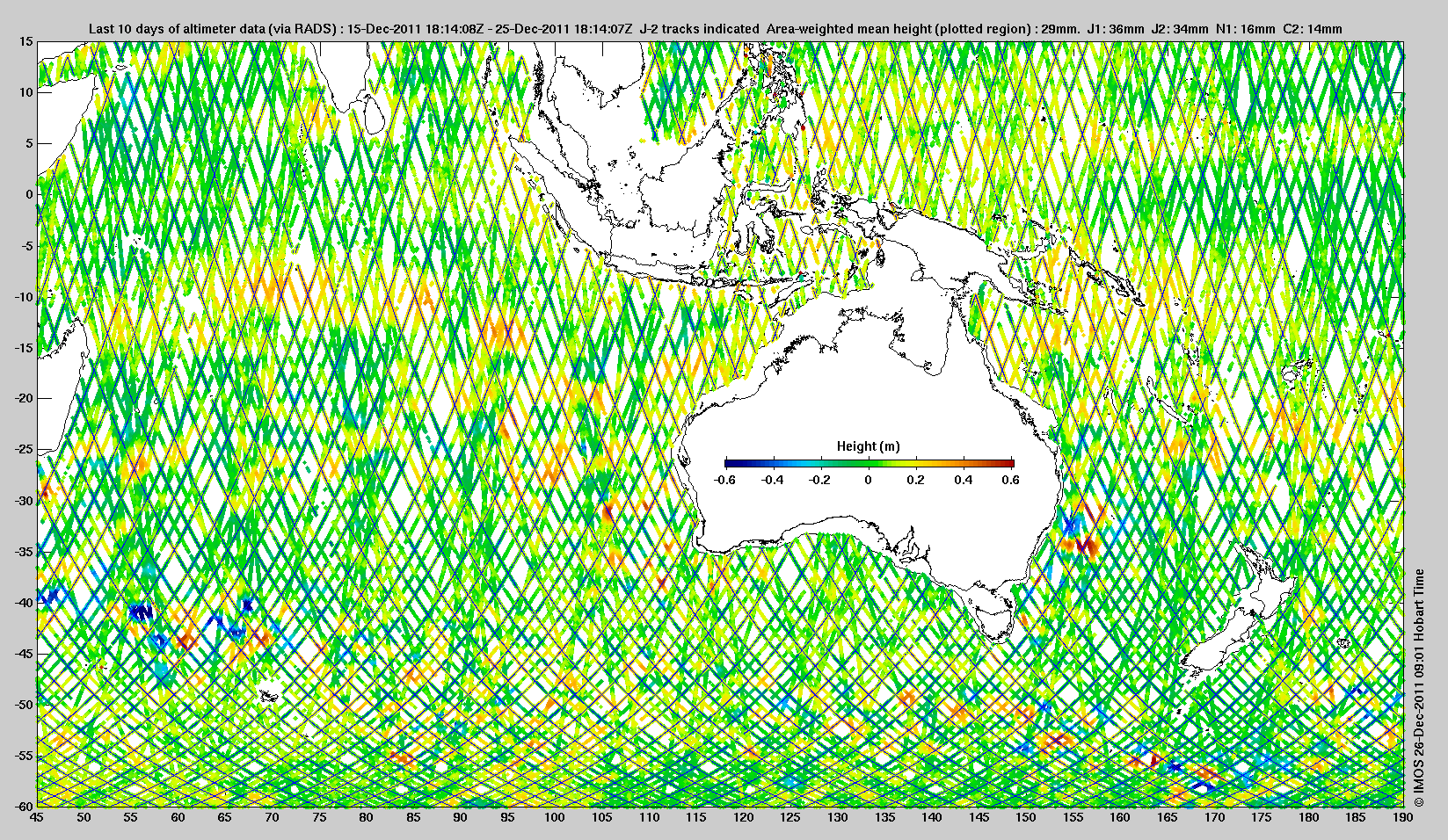Click longitude axis label '60'

(178, 817)
